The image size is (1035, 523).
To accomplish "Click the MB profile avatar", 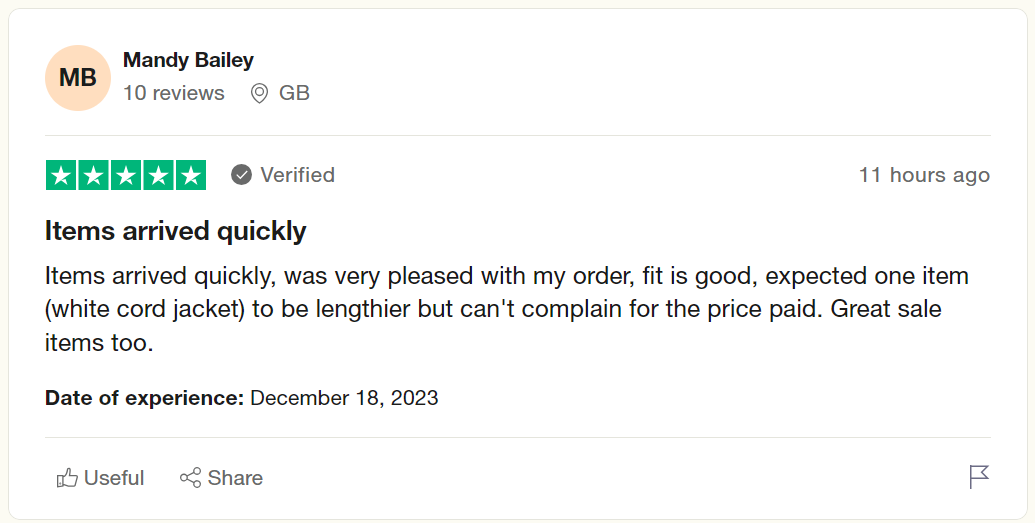I will (x=77, y=78).
